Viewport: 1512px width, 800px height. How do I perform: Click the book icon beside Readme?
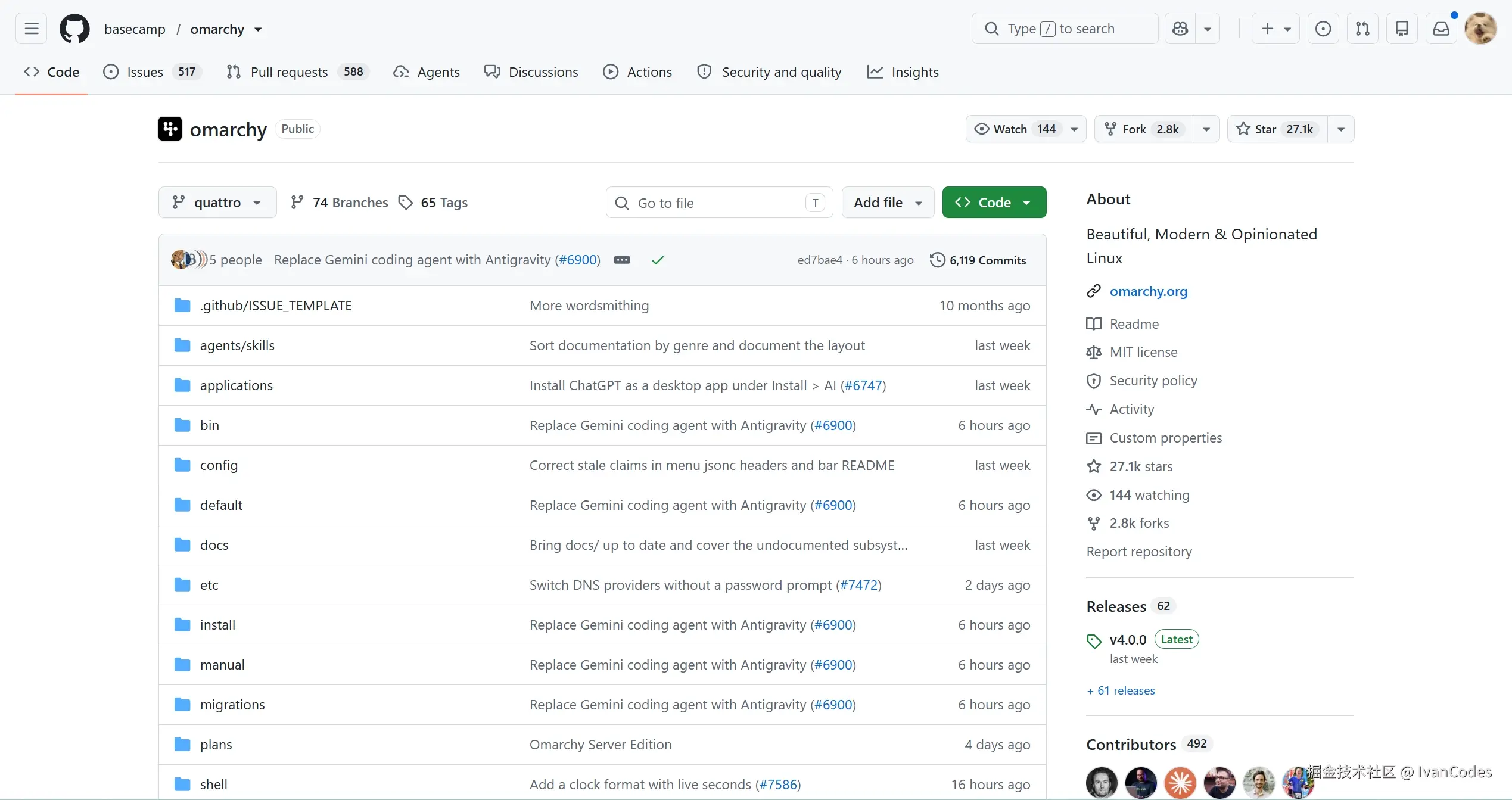click(x=1094, y=323)
